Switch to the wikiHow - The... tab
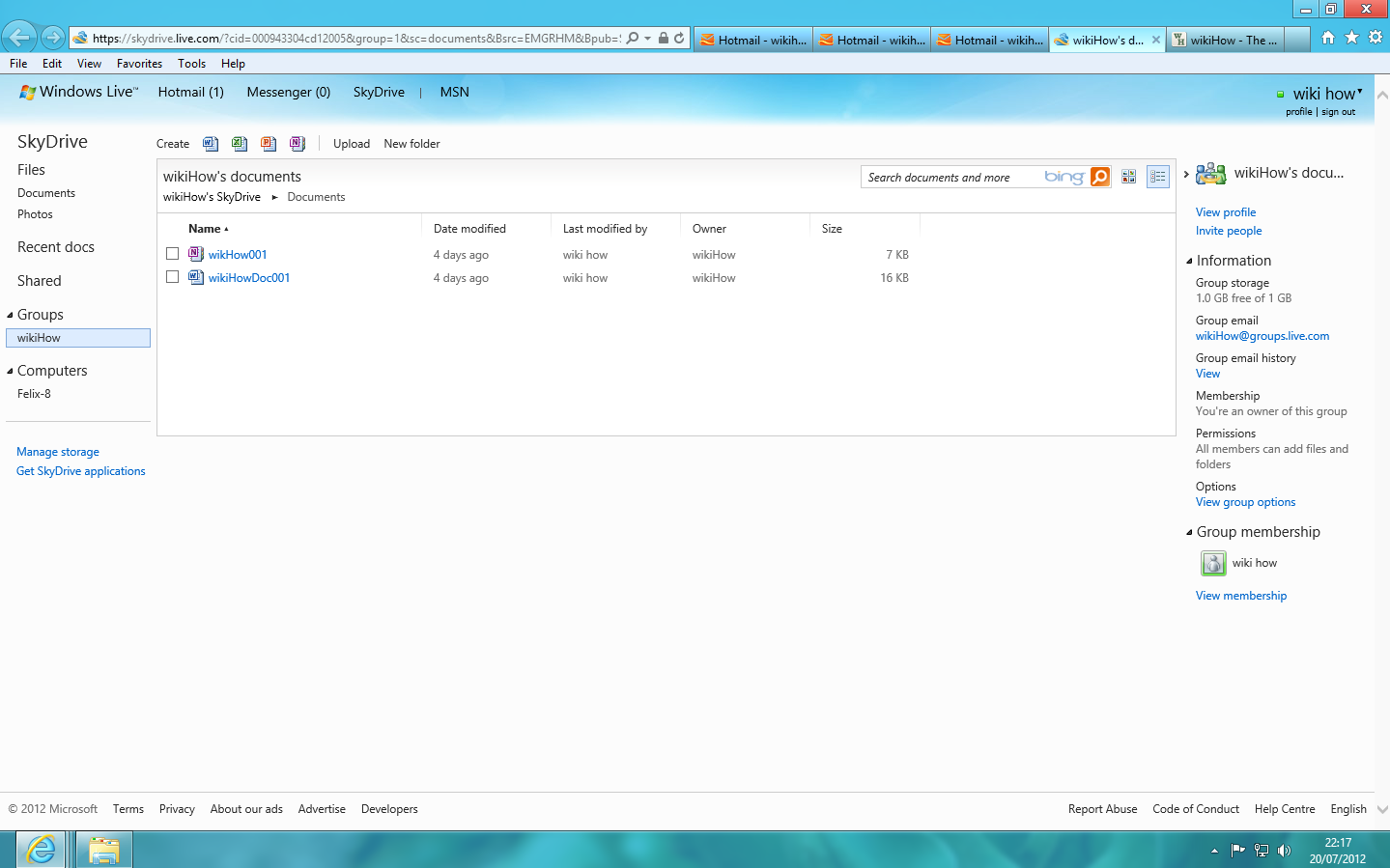1390x868 pixels. 1225,40
